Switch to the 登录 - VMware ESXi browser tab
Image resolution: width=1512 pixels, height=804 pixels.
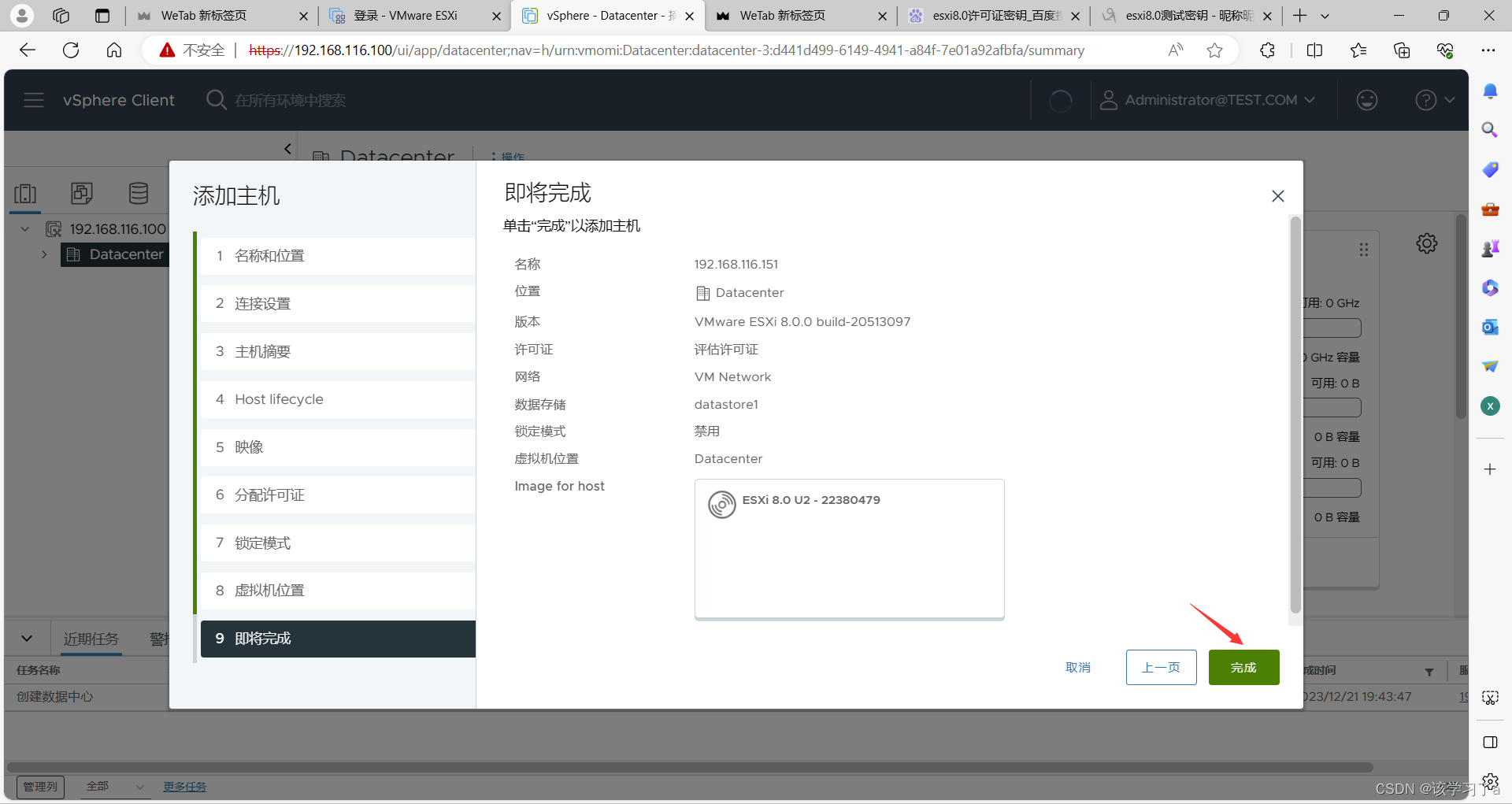click(x=413, y=16)
